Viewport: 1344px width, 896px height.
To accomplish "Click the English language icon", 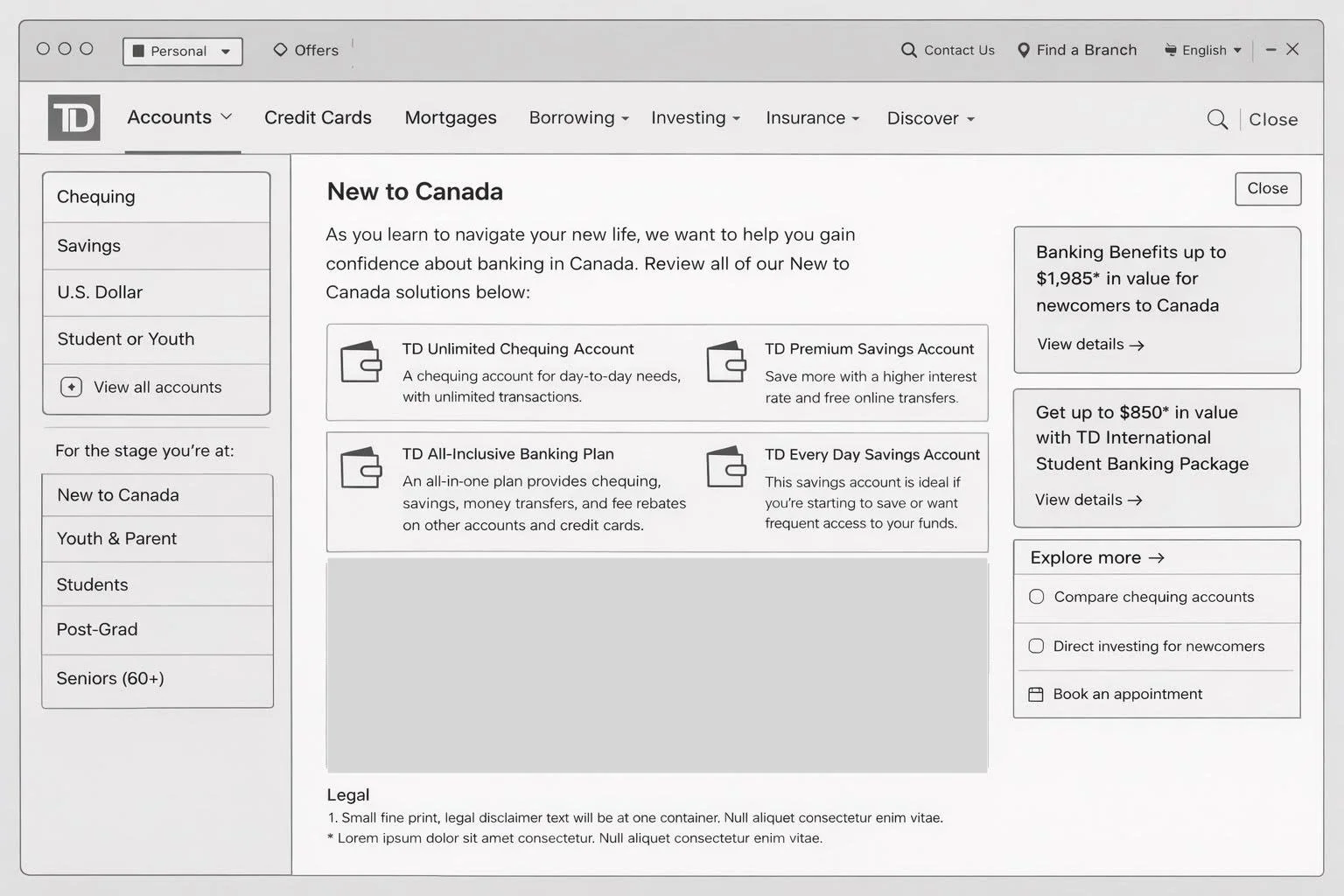I will (x=1171, y=50).
